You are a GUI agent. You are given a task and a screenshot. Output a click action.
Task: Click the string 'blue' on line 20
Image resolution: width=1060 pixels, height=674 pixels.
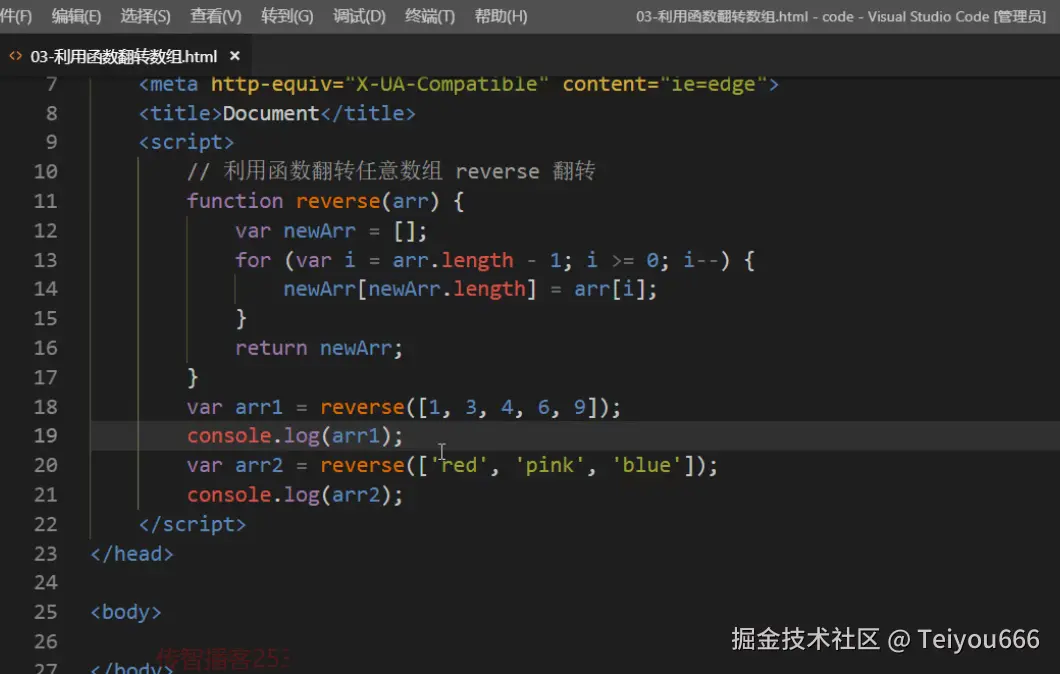[646, 466]
